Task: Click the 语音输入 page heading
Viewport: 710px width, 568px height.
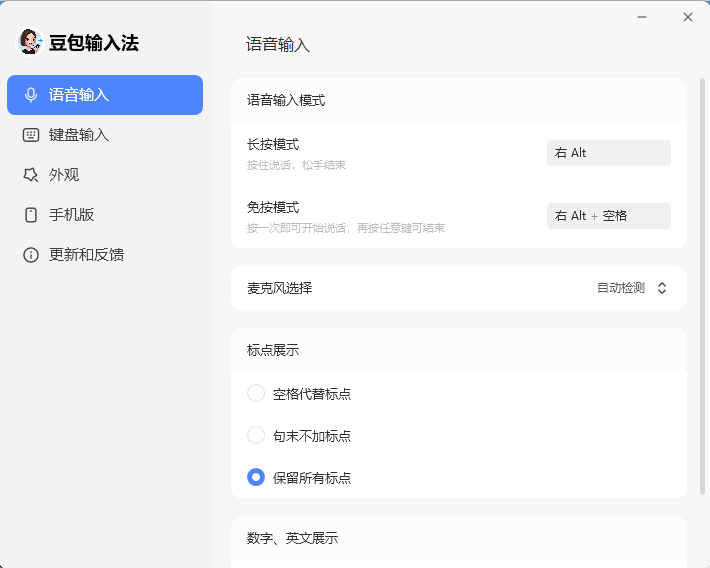Action: 278,45
